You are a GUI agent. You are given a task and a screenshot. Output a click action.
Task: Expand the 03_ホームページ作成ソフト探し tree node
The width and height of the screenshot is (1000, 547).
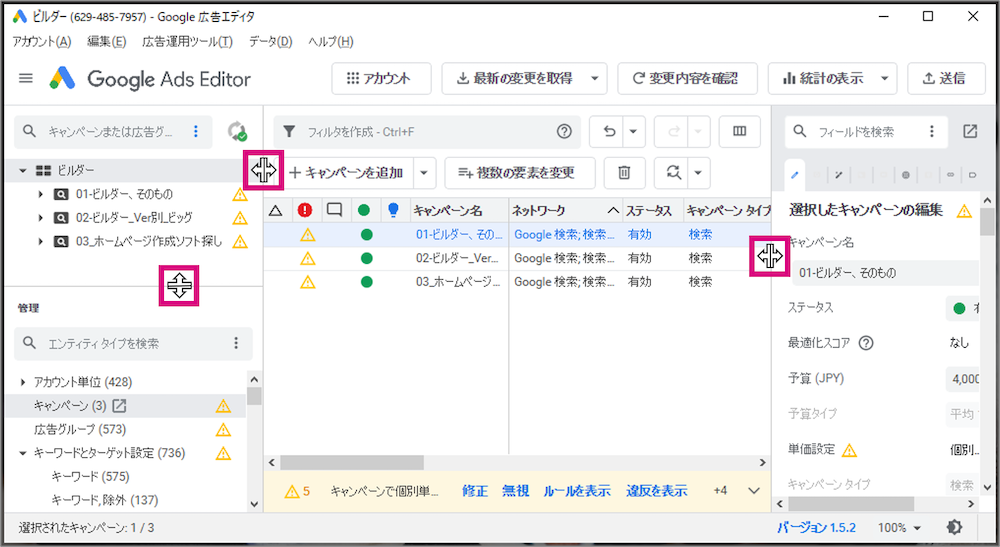click(40, 241)
